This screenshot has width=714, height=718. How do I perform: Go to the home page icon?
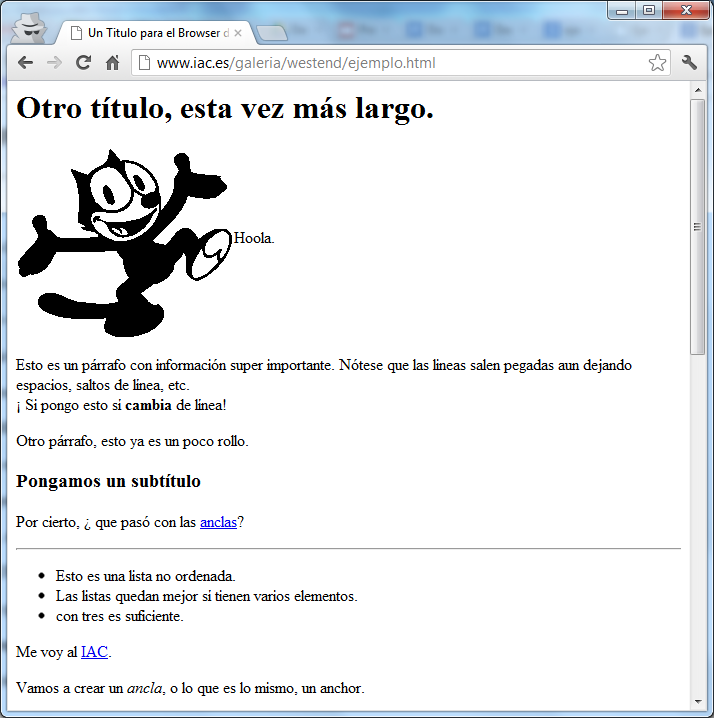point(112,63)
